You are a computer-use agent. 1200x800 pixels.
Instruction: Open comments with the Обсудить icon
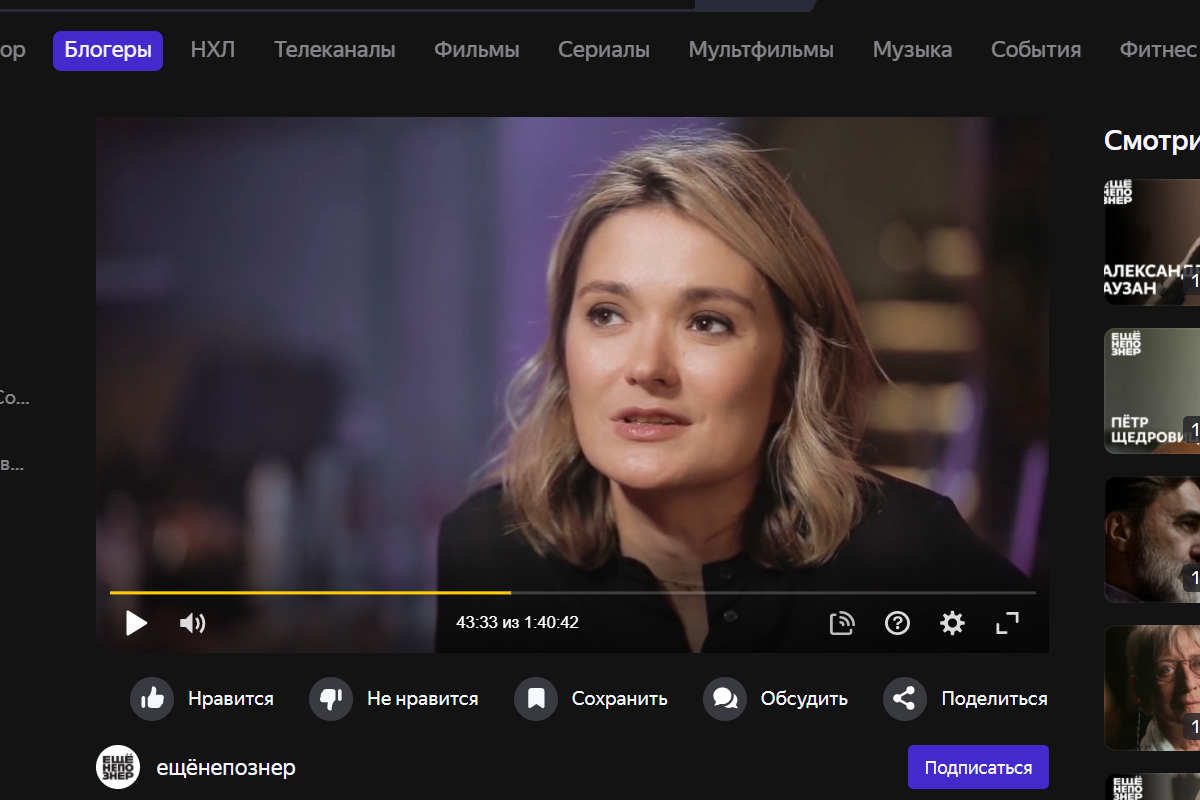pyautogui.click(x=725, y=699)
